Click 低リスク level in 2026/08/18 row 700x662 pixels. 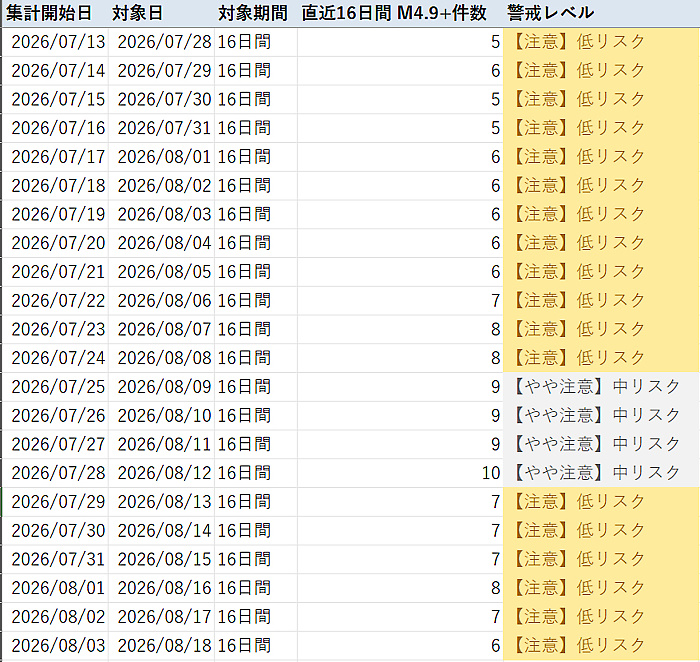coord(601,645)
